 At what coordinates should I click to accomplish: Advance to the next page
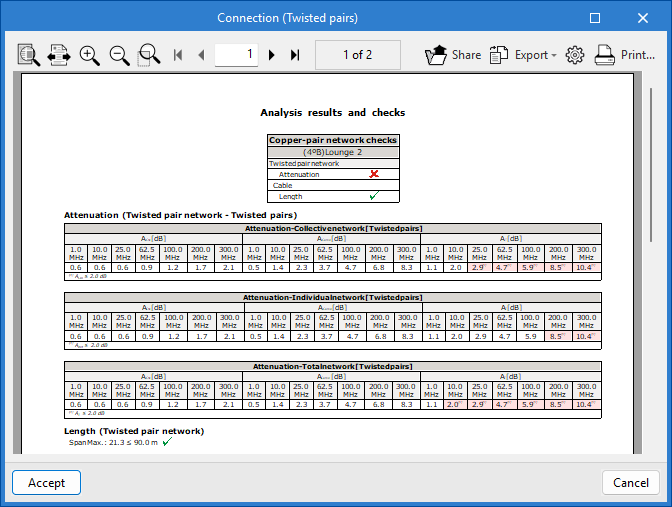(272, 55)
